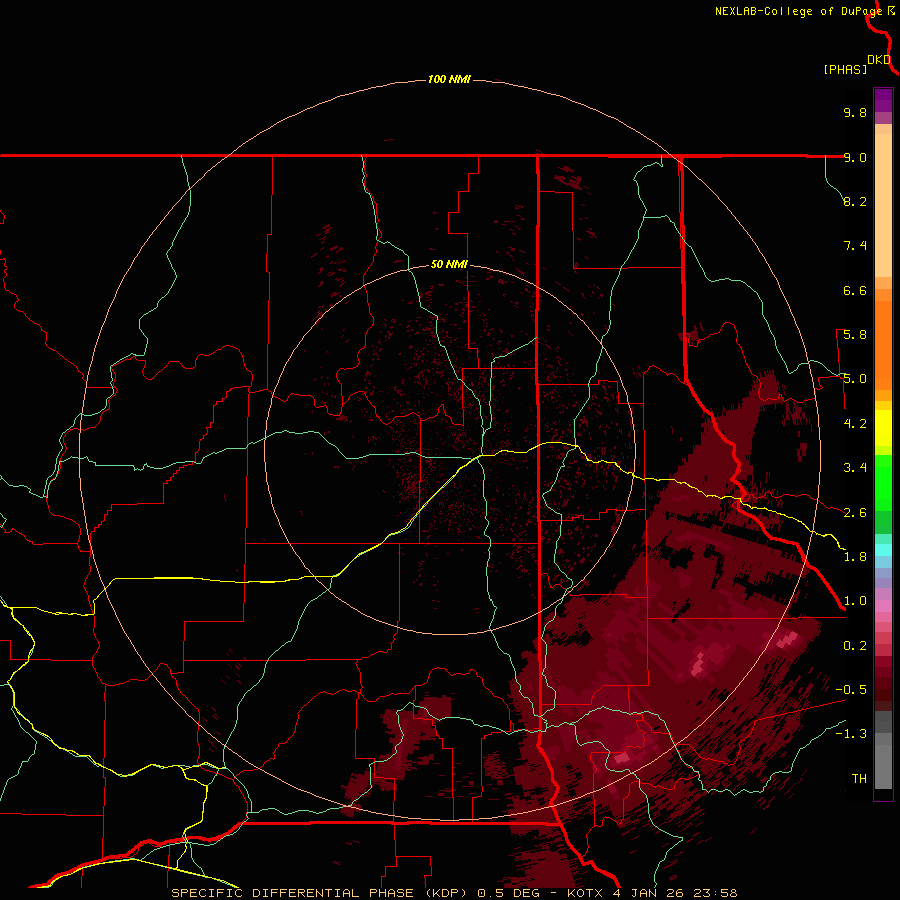Image resolution: width=900 pixels, height=900 pixels.
Task: Pick the orange band of the color scale
Action: point(883,346)
